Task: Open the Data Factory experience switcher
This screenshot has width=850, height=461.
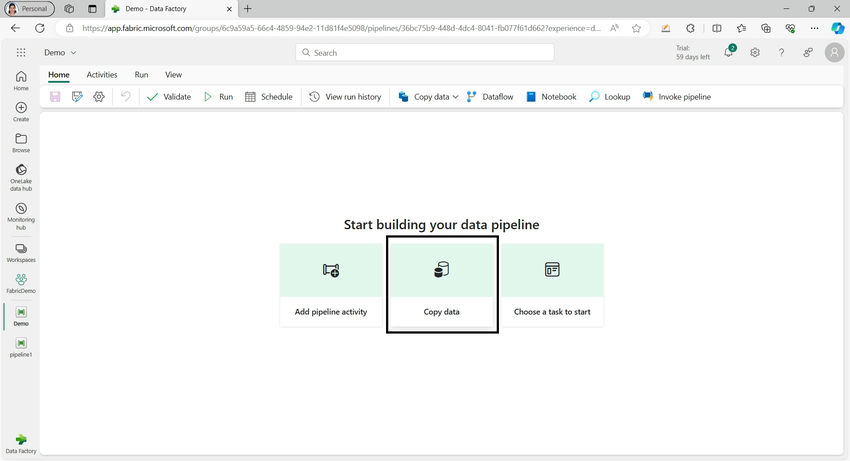Action: [21, 444]
